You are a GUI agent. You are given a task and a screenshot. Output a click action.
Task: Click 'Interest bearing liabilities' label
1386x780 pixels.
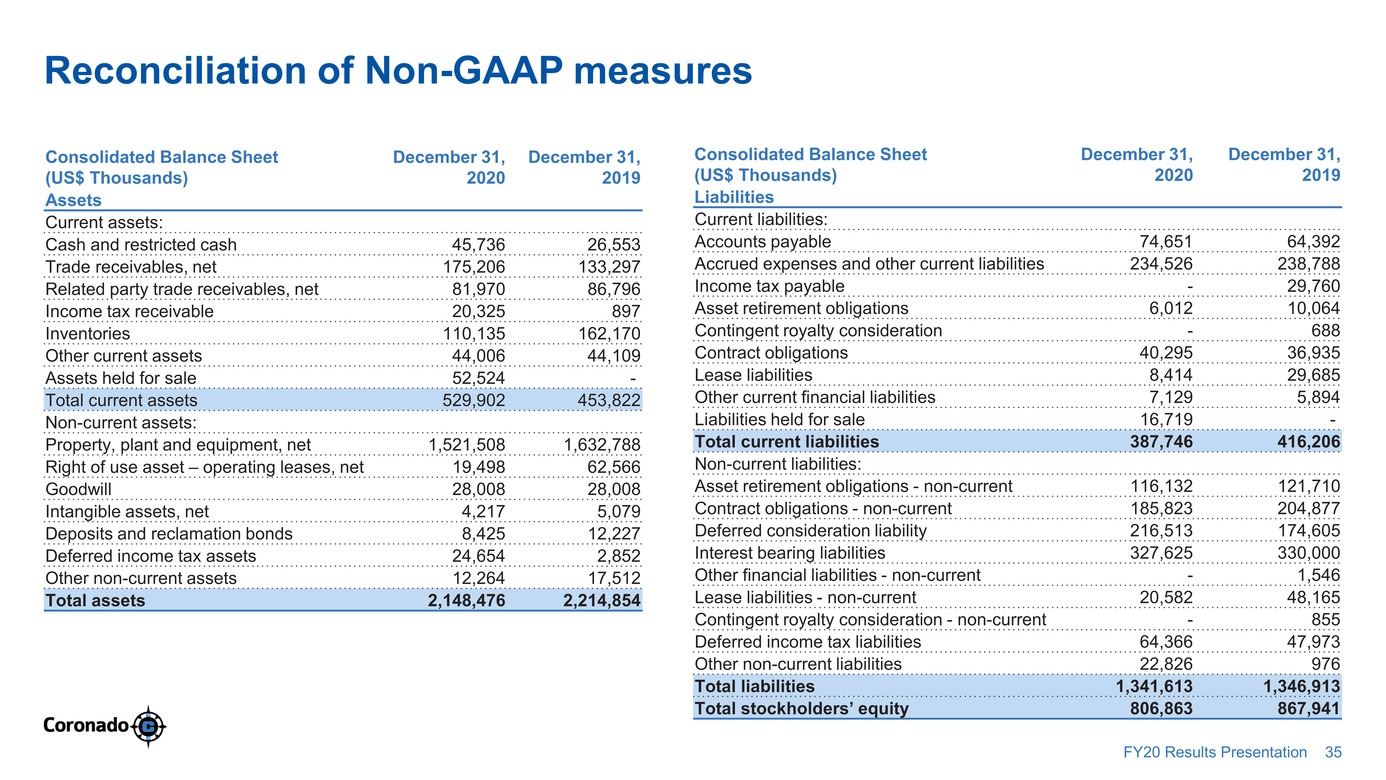pyautogui.click(x=790, y=552)
